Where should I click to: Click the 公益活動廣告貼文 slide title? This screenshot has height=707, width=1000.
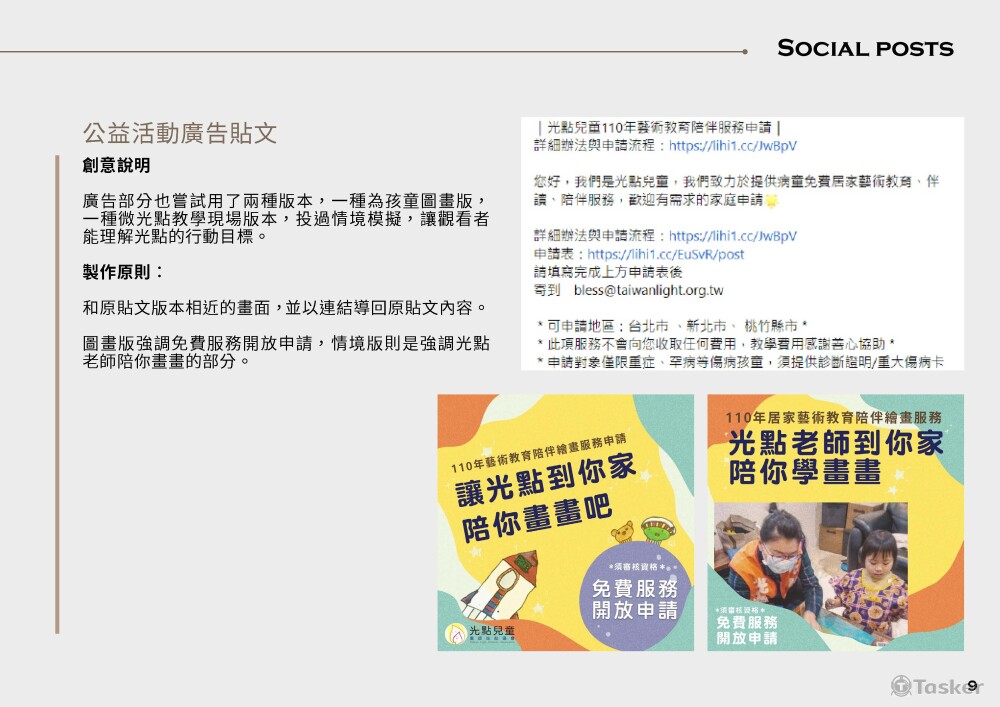[x=180, y=134]
